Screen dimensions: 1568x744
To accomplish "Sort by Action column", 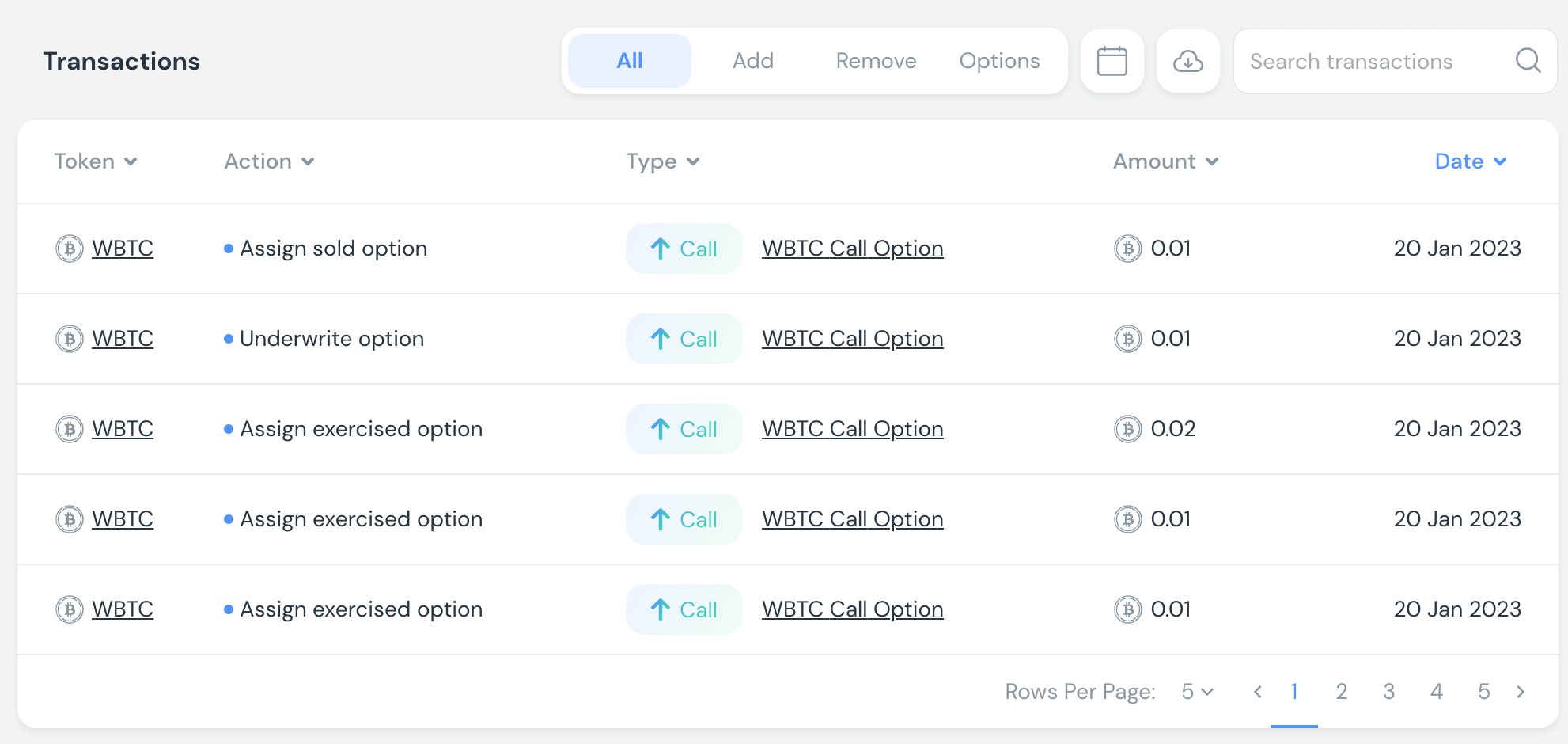I will click(270, 161).
